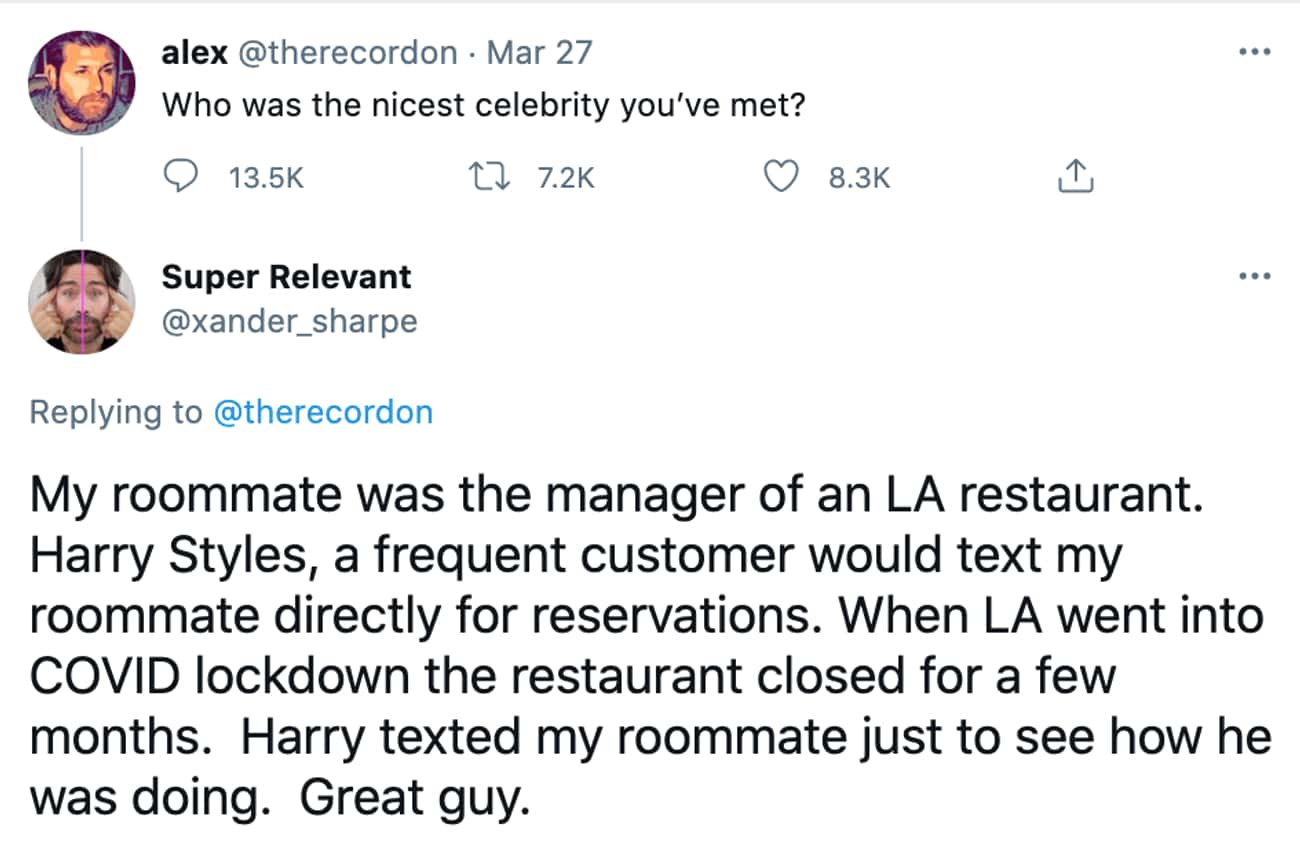Click @therecordon in the "Replying to" line
Viewport: 1300px width, 854px height.
pyautogui.click(x=323, y=412)
